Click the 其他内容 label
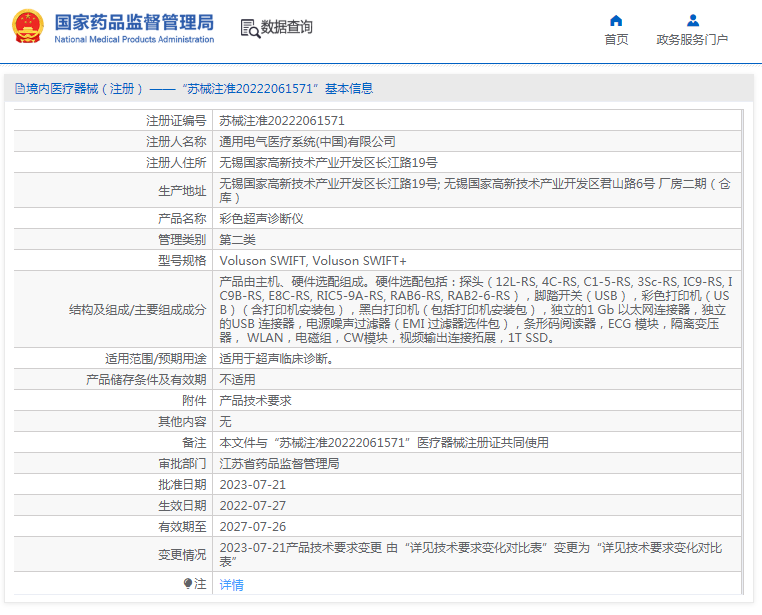 coord(182,421)
